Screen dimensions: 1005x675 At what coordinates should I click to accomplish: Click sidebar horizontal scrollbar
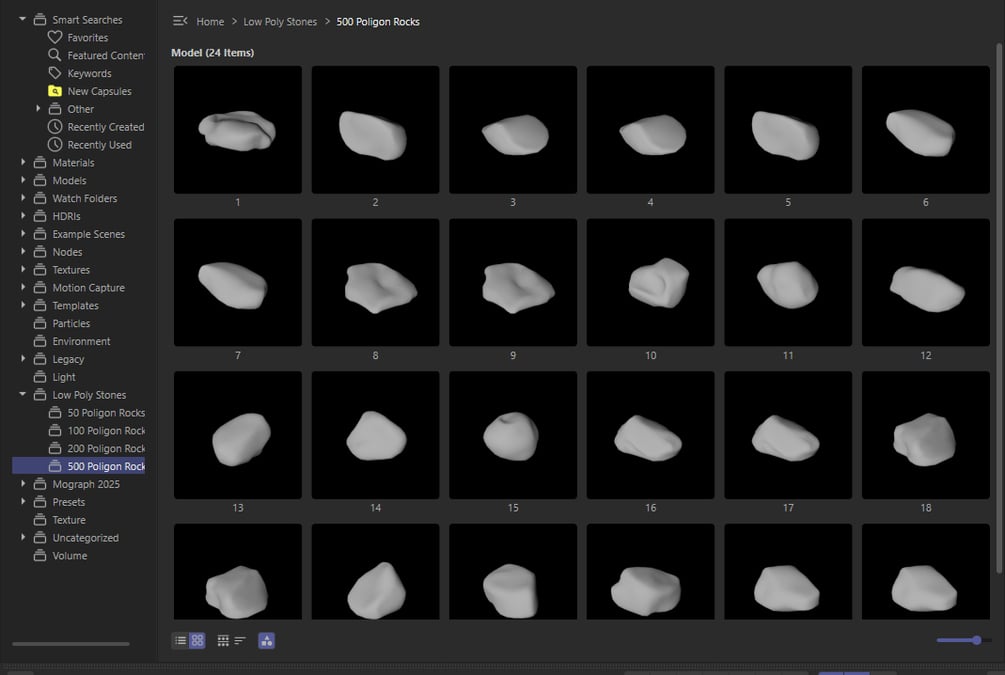[x=71, y=644]
